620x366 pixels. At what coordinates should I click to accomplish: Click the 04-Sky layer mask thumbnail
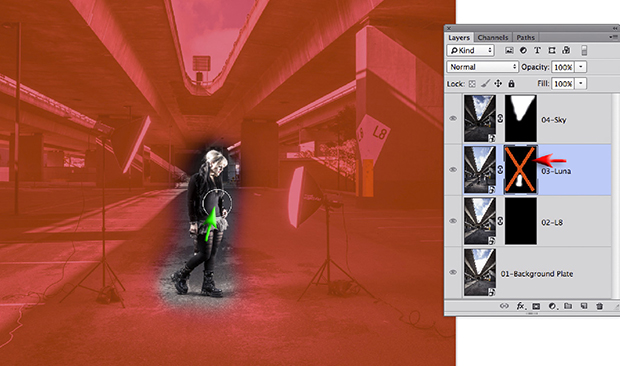click(x=521, y=118)
